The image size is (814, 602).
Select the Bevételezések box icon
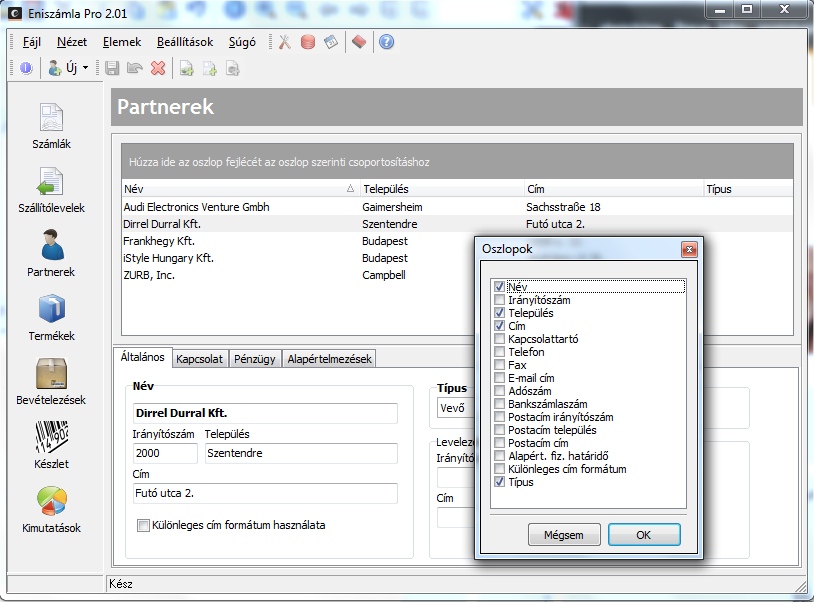tap(51, 375)
